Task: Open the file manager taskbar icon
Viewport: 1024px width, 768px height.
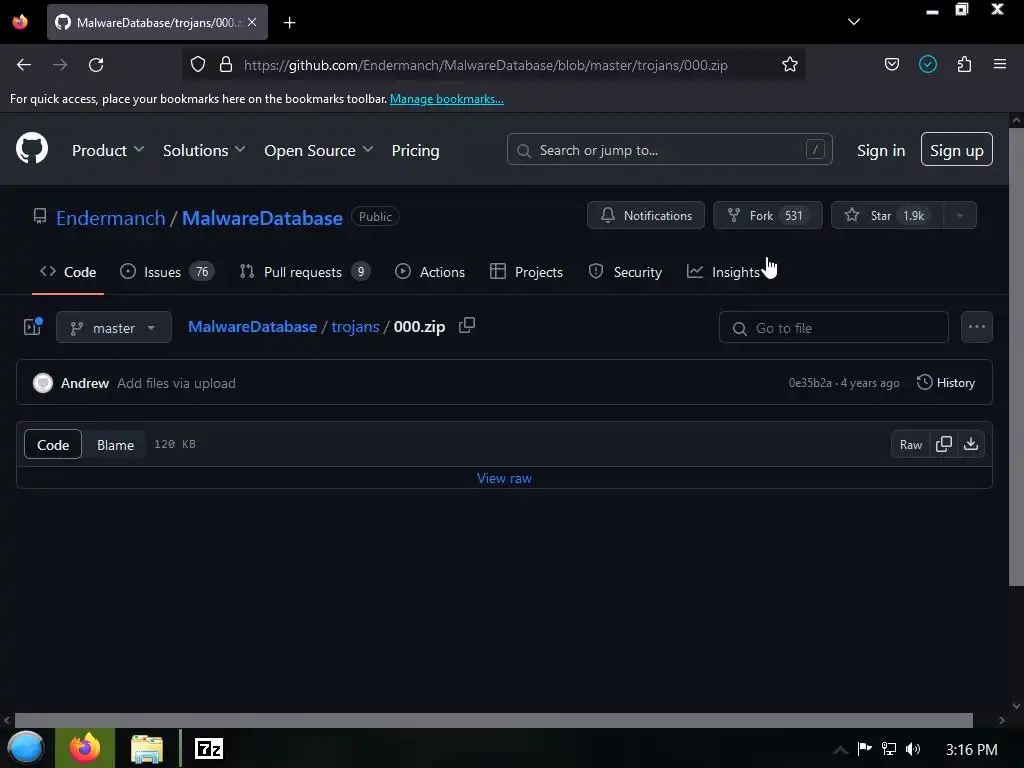Action: (x=147, y=748)
